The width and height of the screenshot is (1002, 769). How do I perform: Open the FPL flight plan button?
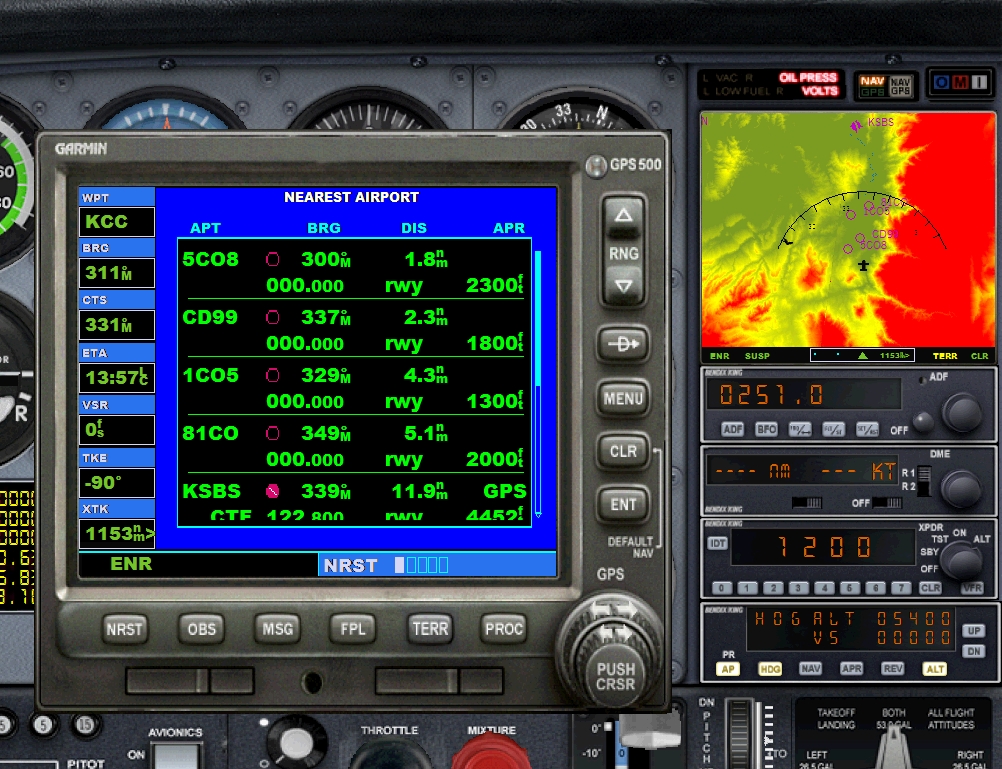[353, 630]
